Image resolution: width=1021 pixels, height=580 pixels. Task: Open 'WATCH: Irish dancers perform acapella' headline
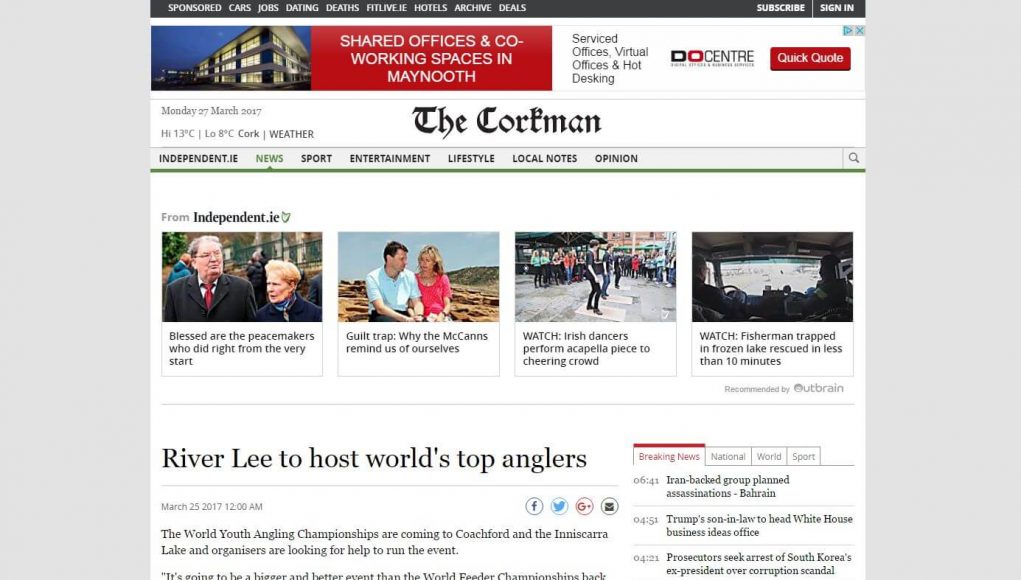[586, 348]
